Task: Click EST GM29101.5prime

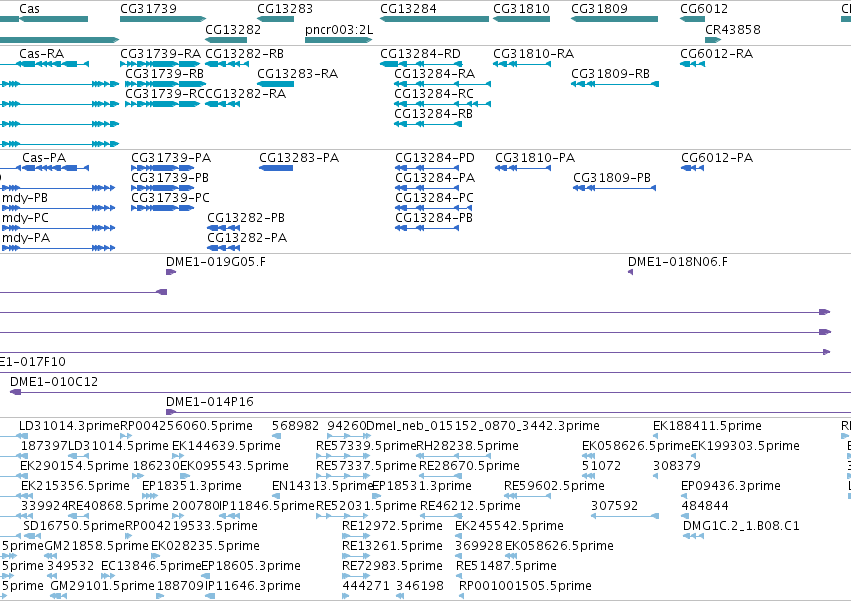Action: 102,586
